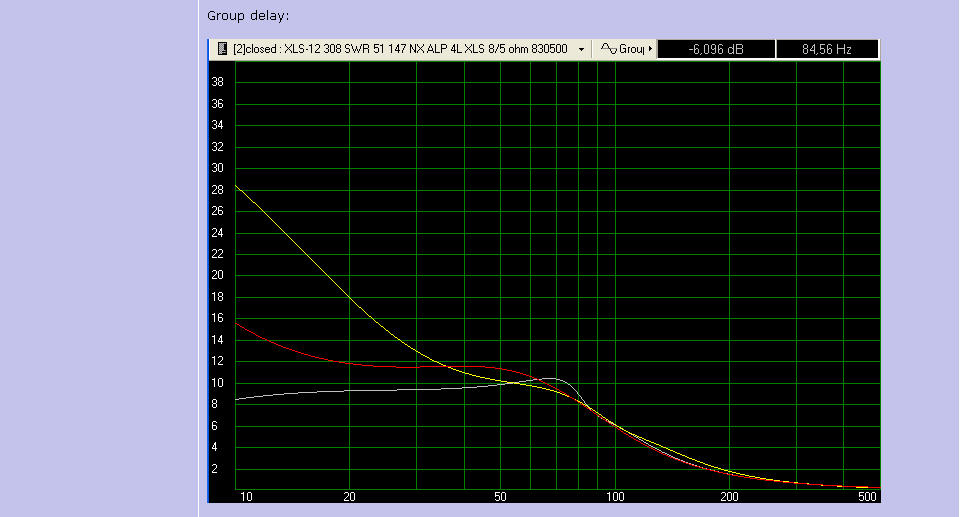This screenshot has width=960, height=517.
Task: Click the 500 frequency axis label
Action: [867, 497]
